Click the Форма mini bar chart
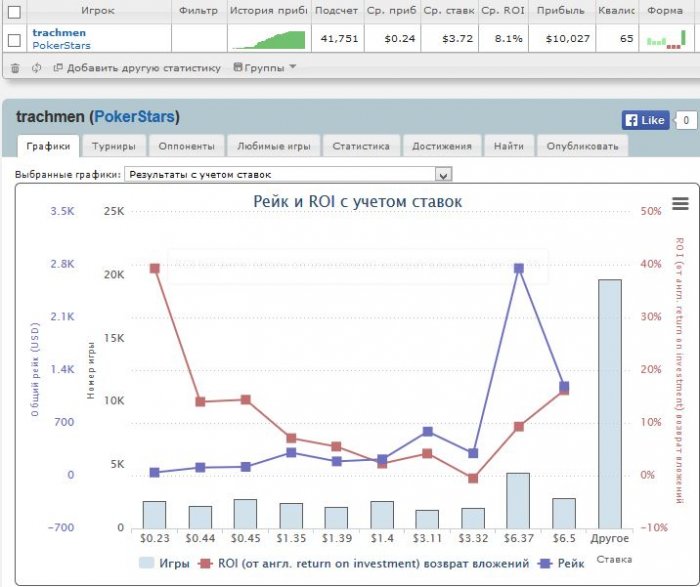Screen dimensions: 700x587 pos(666,39)
